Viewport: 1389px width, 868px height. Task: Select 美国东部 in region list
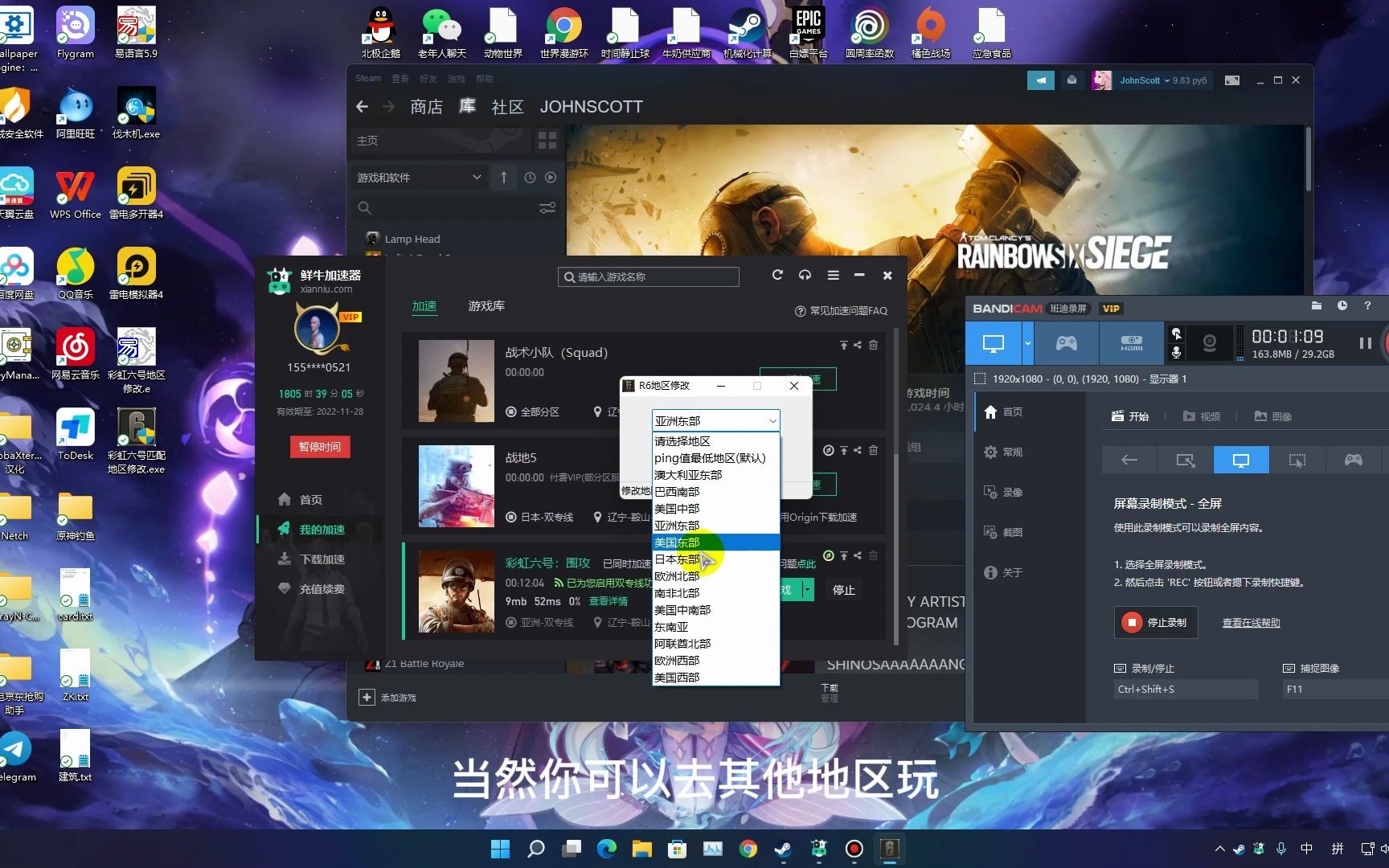[715, 542]
